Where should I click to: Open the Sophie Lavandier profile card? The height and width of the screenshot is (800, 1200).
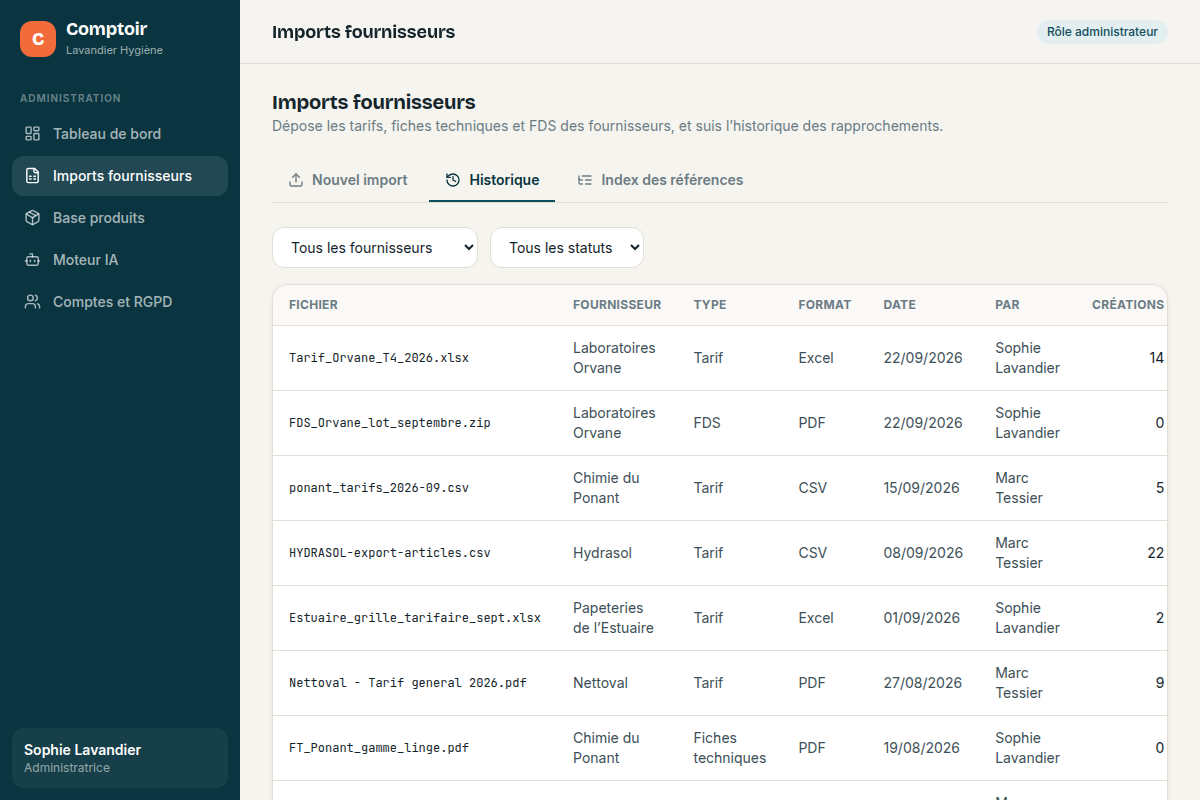pos(120,758)
